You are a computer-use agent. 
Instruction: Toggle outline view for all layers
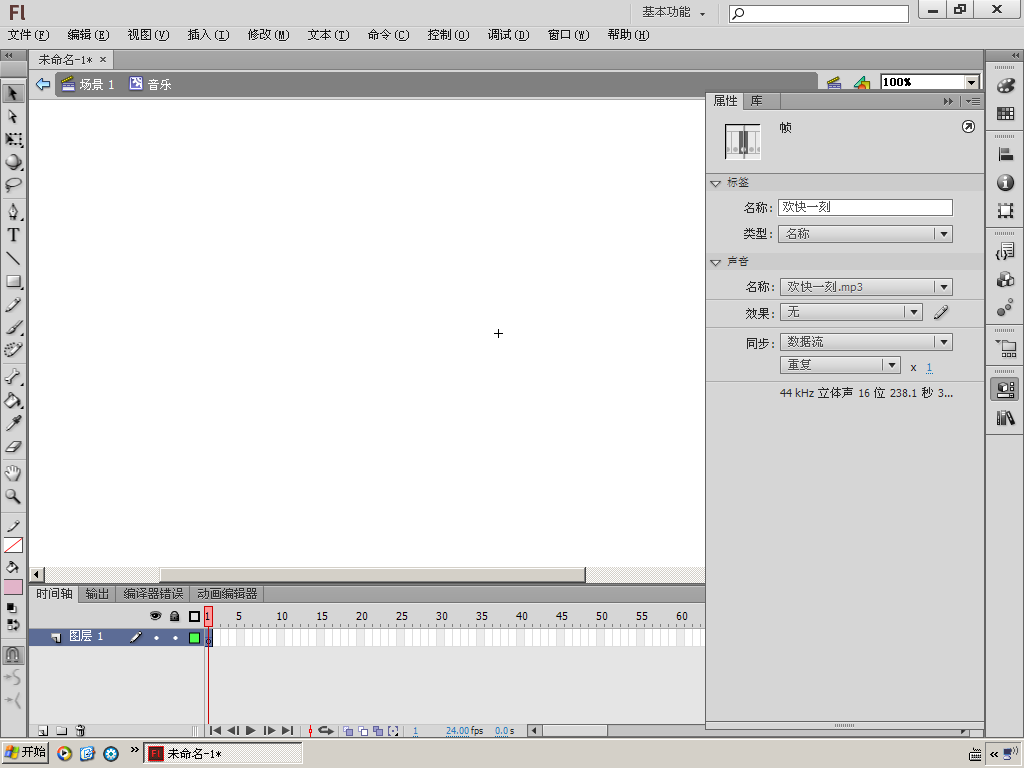(194, 616)
